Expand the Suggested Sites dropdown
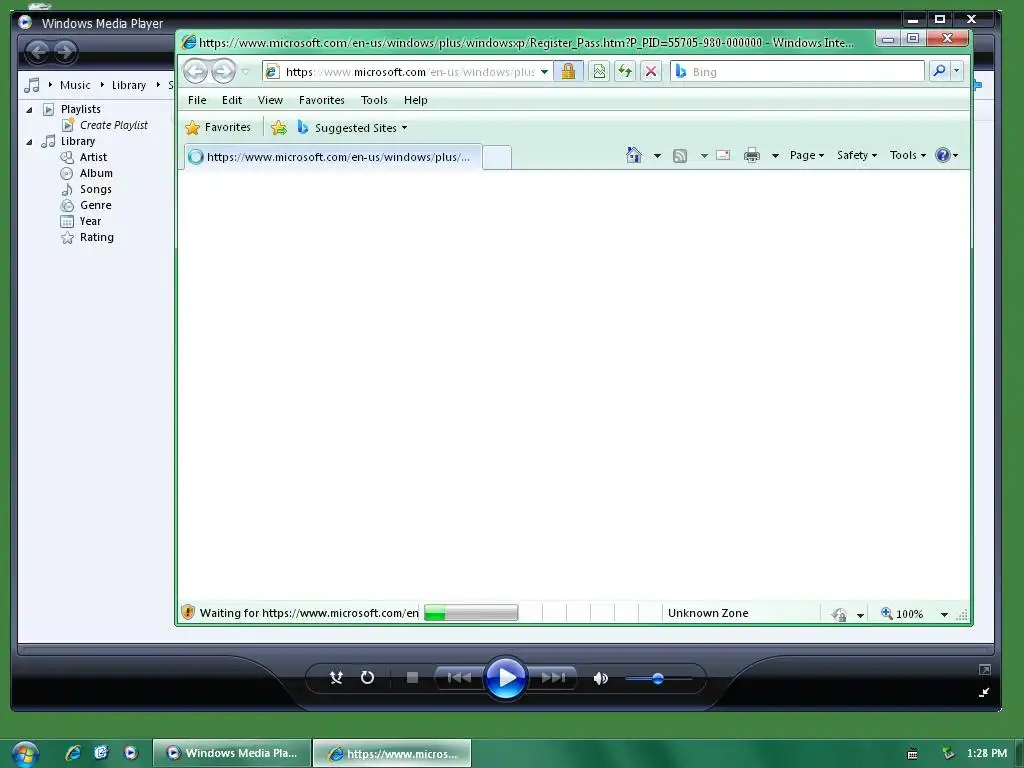 [x=404, y=127]
